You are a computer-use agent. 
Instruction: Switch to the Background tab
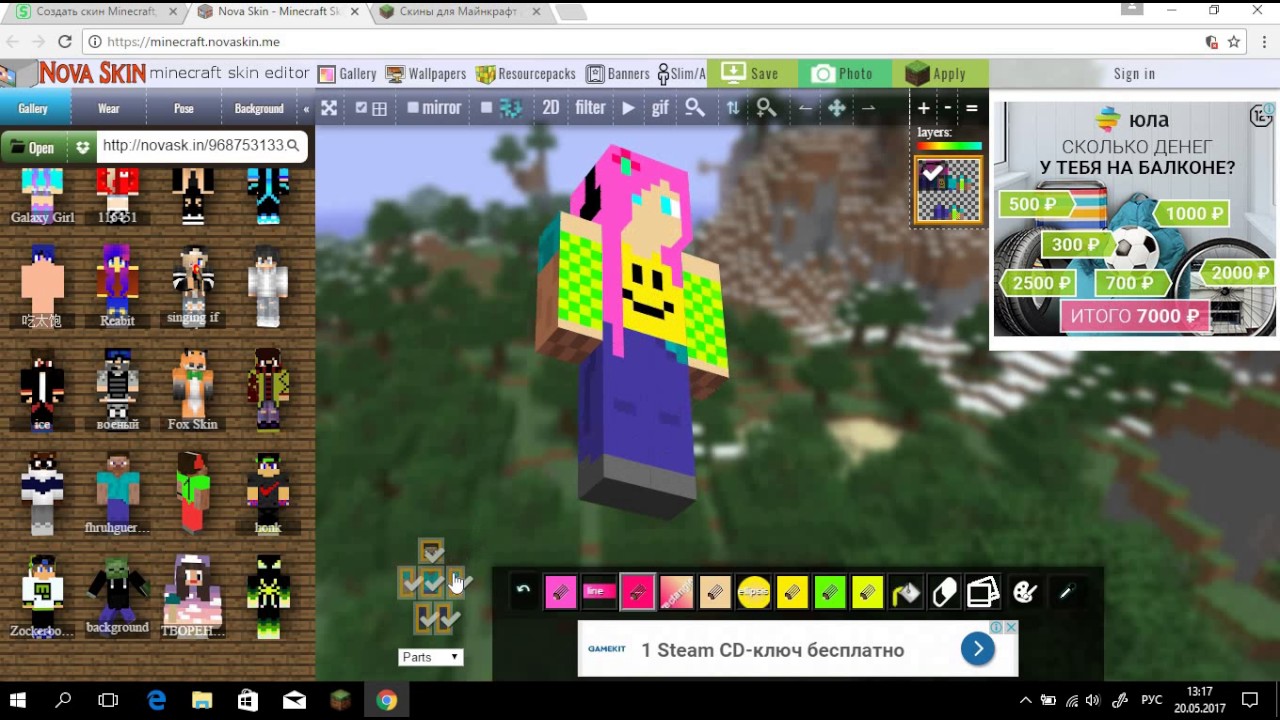pos(259,108)
